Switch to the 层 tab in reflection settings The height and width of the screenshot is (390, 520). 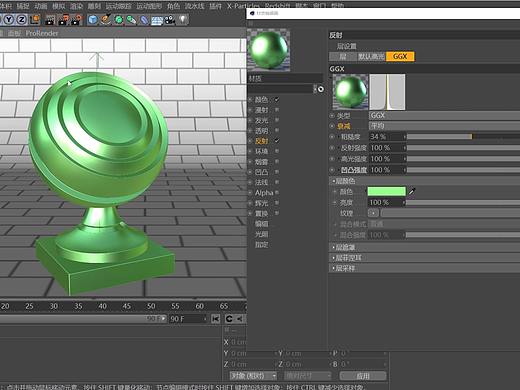343,56
